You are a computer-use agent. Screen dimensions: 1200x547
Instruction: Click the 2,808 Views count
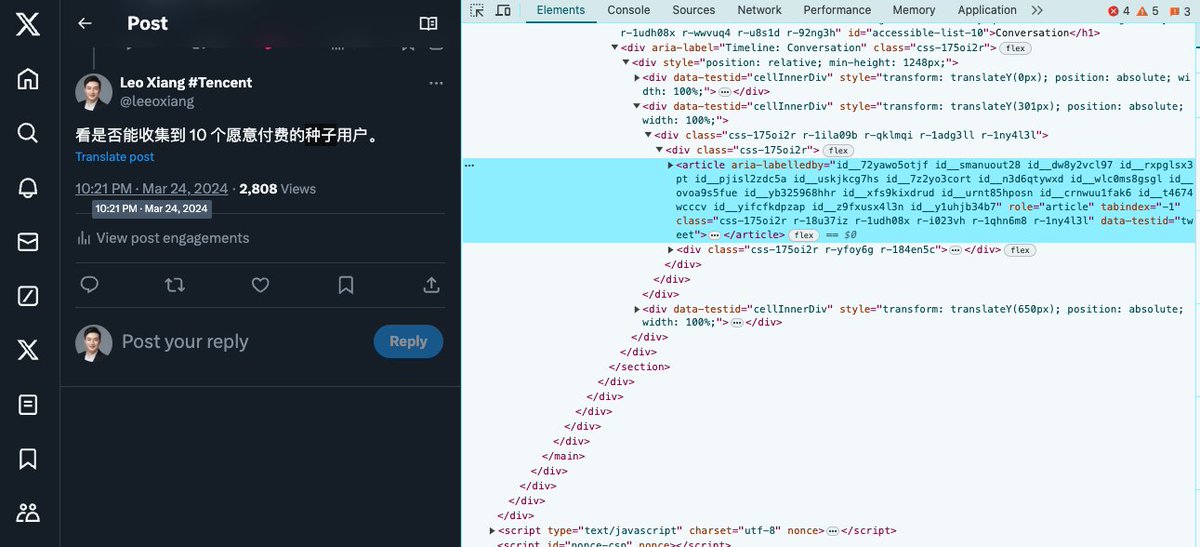[278, 188]
